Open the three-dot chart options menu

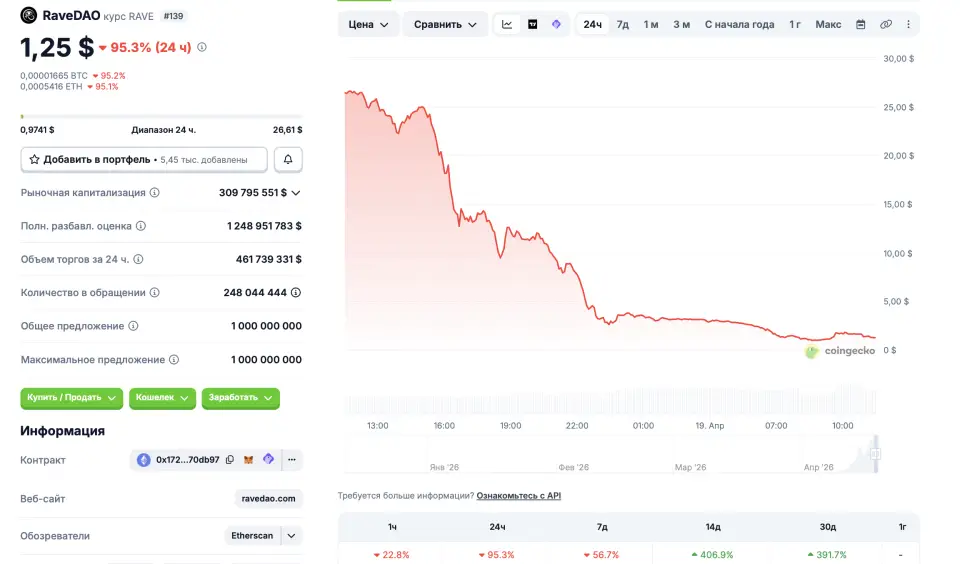(908, 24)
